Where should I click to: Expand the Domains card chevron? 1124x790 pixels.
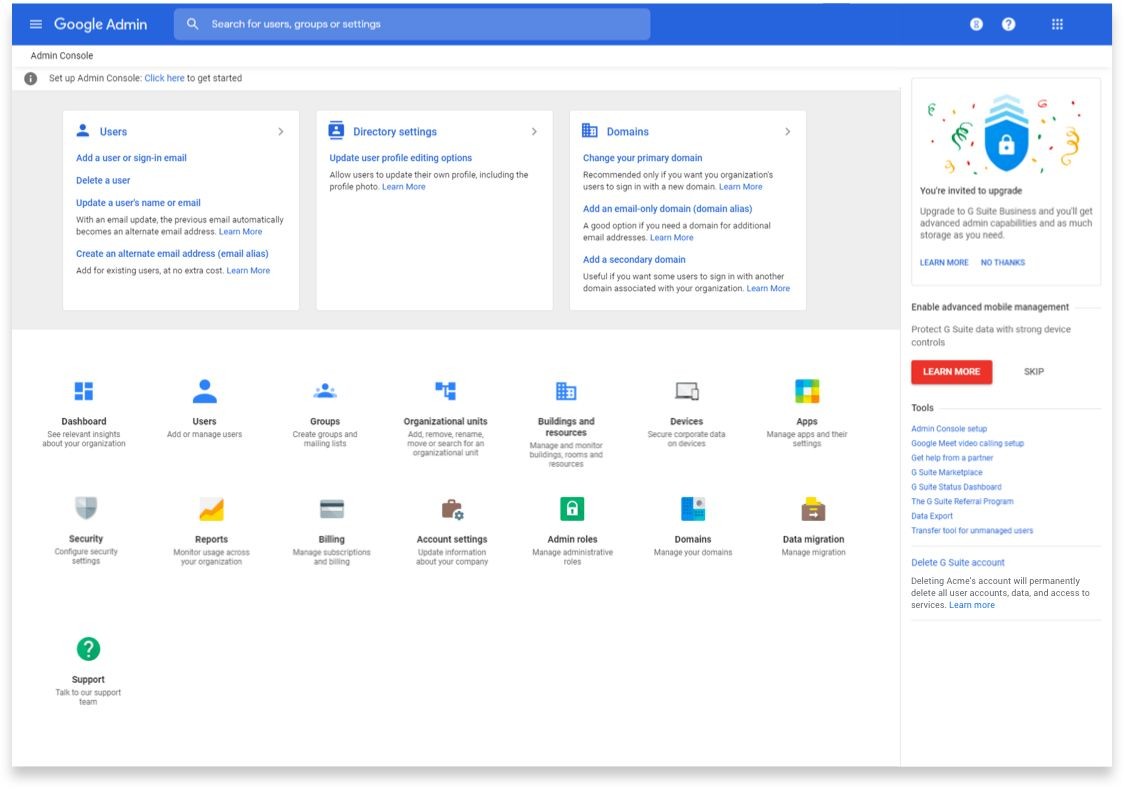click(x=787, y=131)
